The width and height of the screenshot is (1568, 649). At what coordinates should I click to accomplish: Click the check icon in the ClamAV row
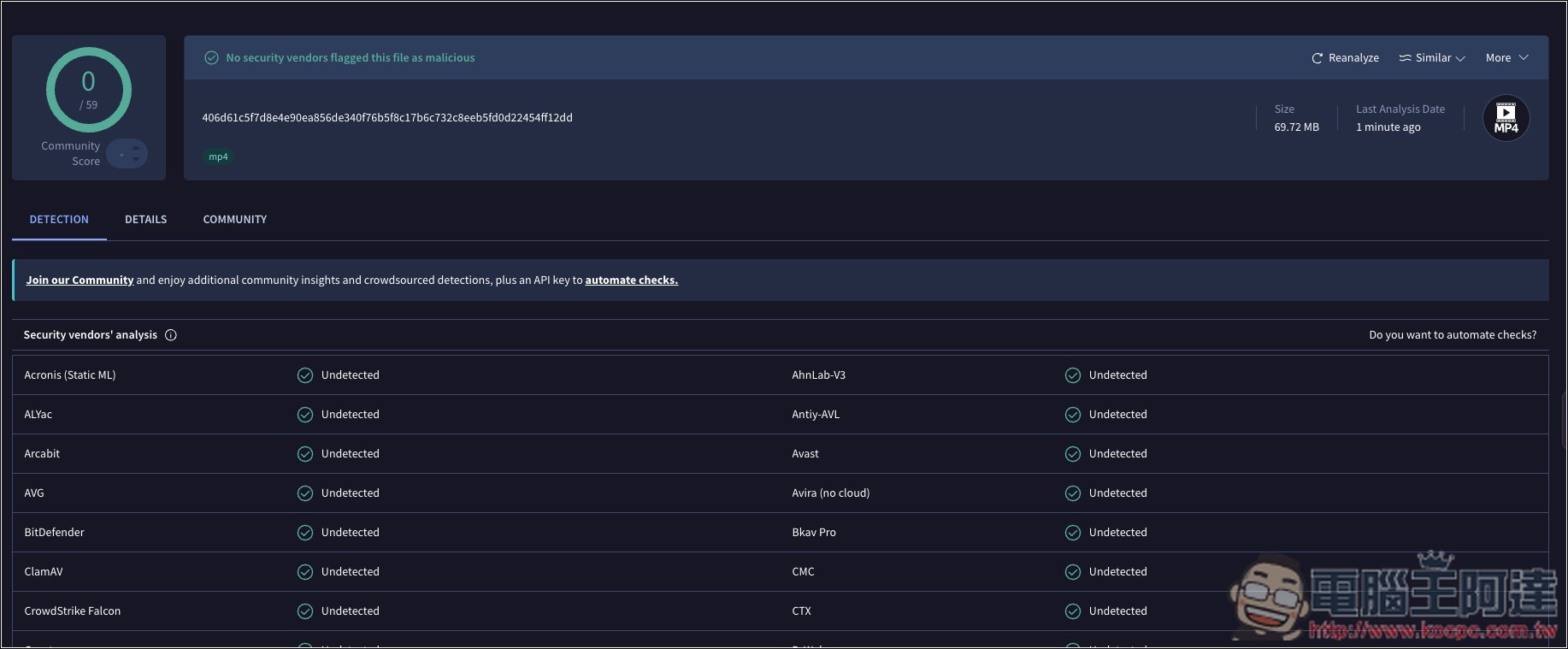(x=305, y=572)
